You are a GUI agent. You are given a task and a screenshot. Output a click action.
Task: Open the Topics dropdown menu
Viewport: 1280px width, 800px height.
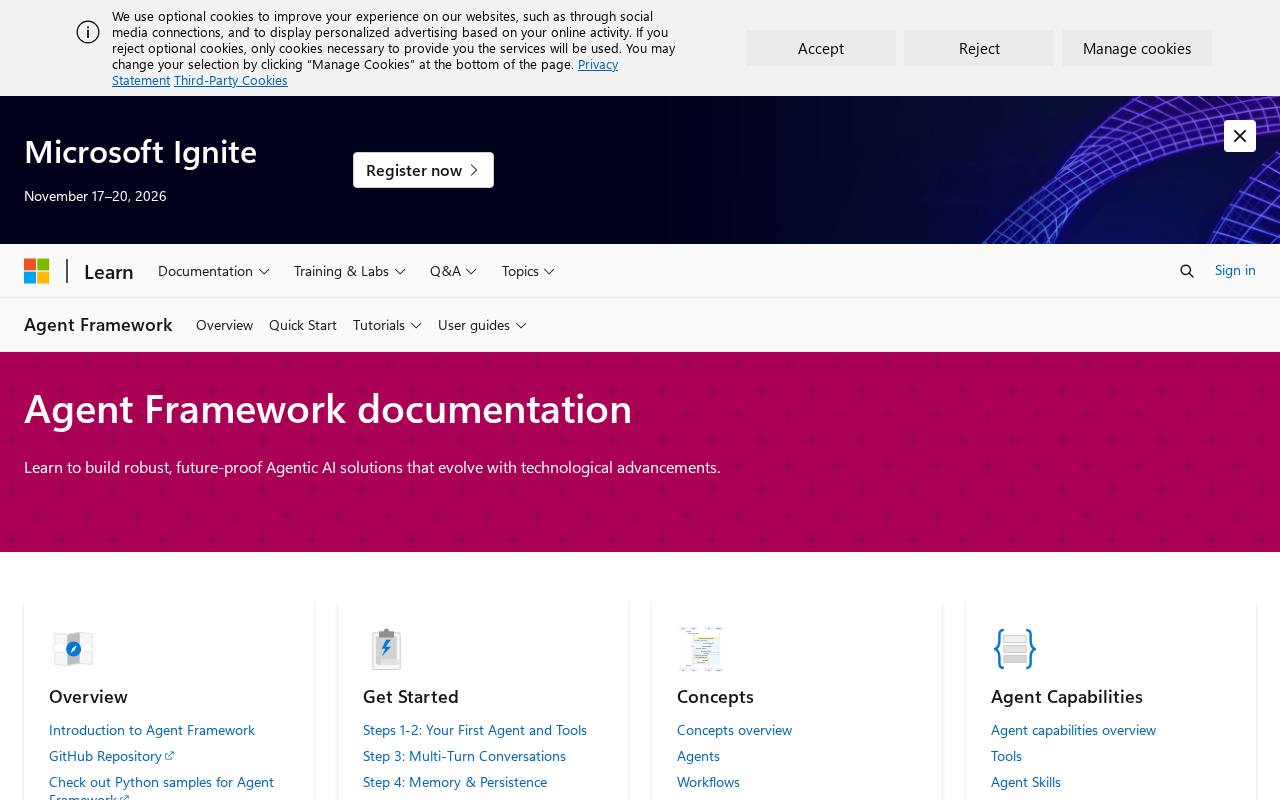coord(528,271)
